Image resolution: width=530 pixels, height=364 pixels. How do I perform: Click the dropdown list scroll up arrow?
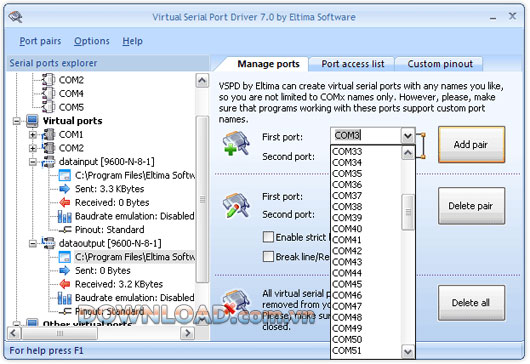click(x=408, y=153)
